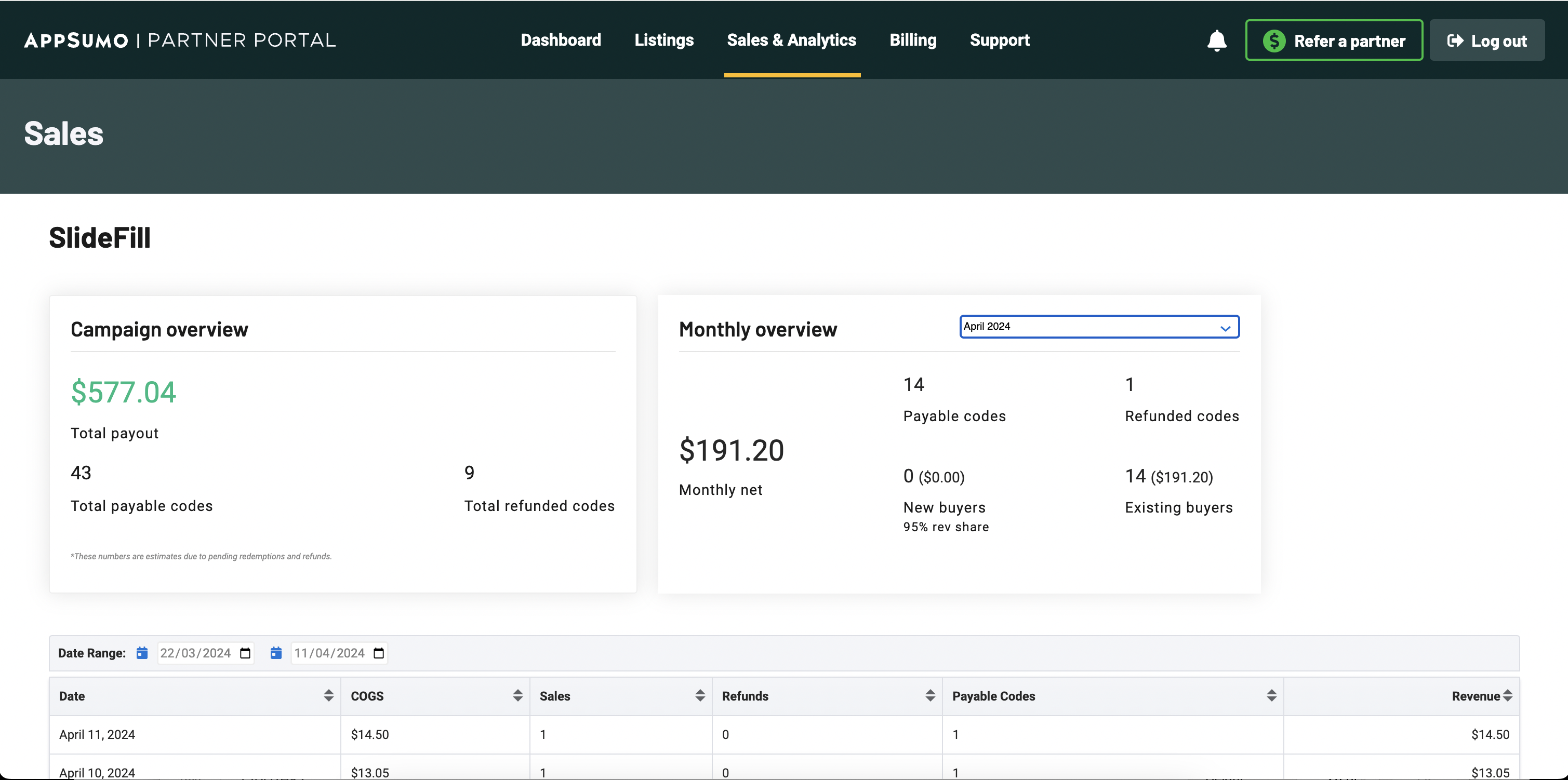This screenshot has width=1568, height=780.
Task: Click the Revenue column header
Action: pos(1401,696)
